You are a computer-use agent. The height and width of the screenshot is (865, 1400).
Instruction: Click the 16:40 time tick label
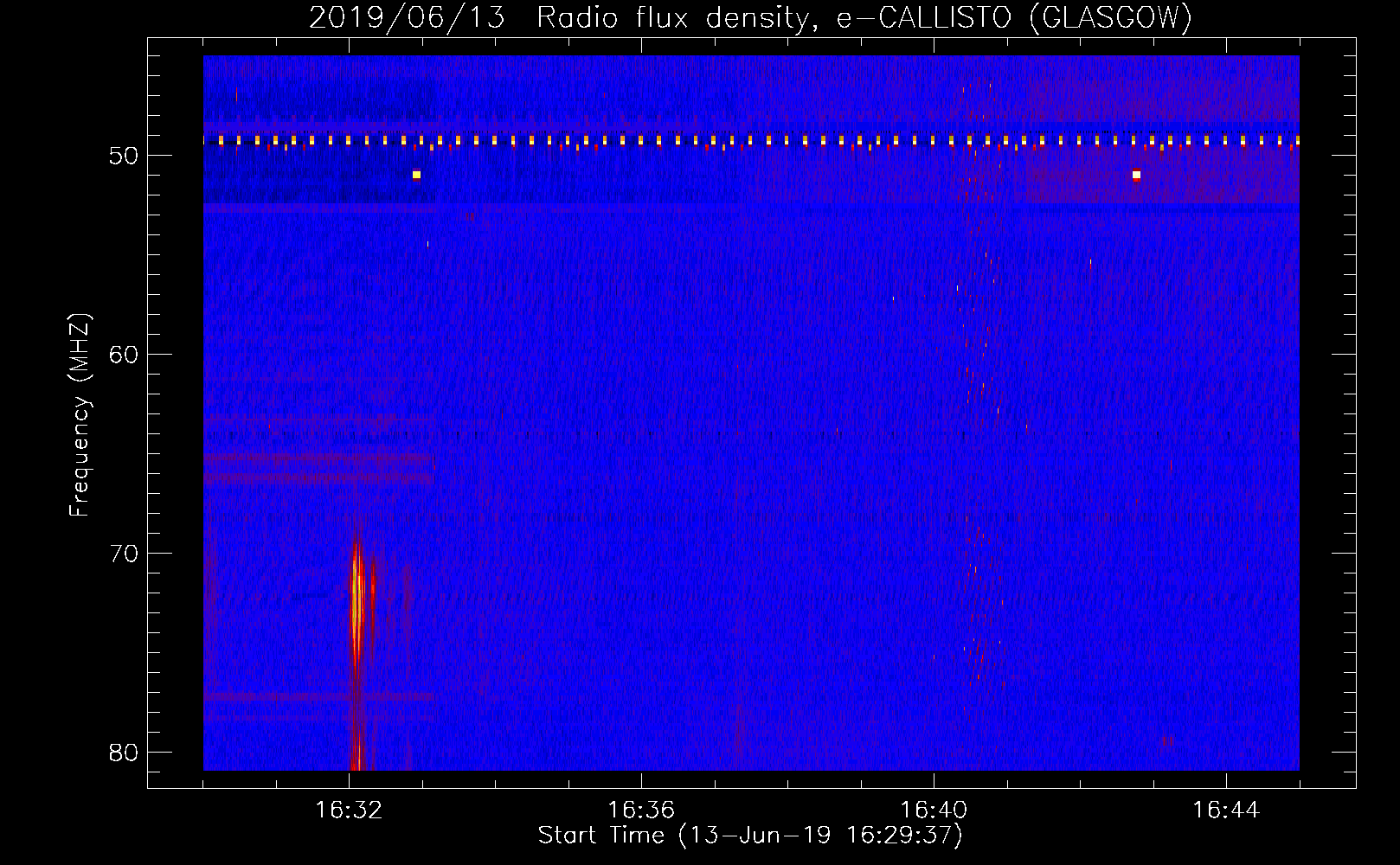pyautogui.click(x=934, y=811)
